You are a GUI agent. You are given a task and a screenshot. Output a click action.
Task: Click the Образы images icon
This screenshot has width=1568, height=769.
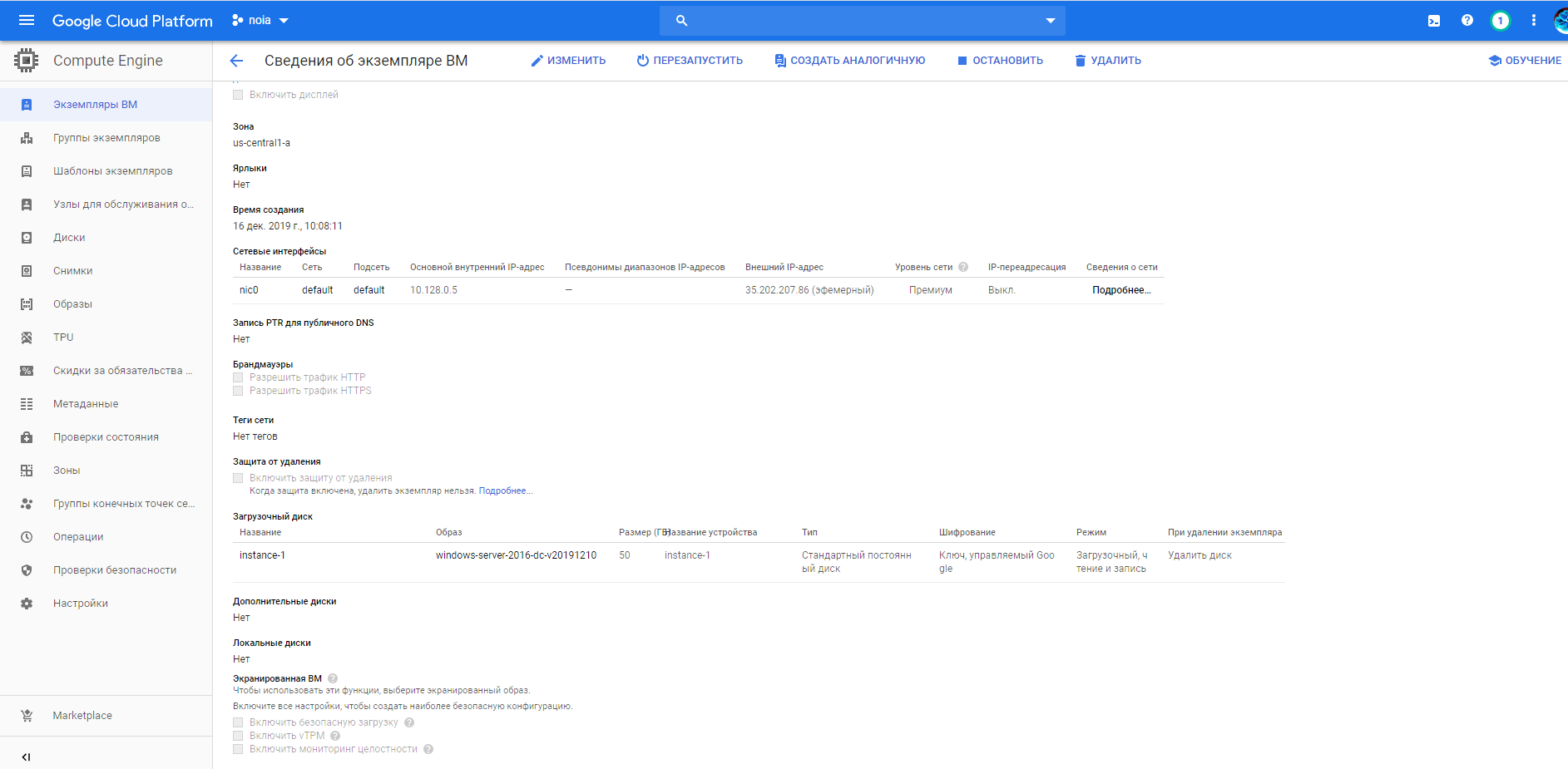(27, 304)
